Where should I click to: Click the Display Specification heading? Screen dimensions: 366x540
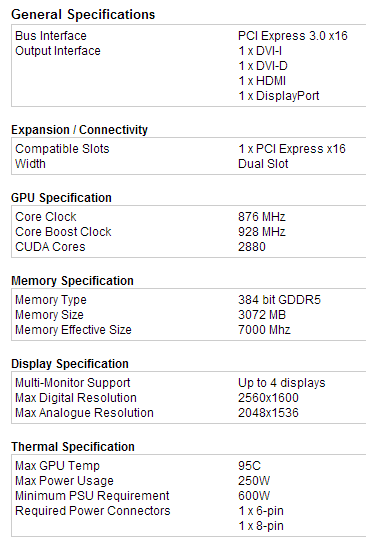[x=70, y=364]
